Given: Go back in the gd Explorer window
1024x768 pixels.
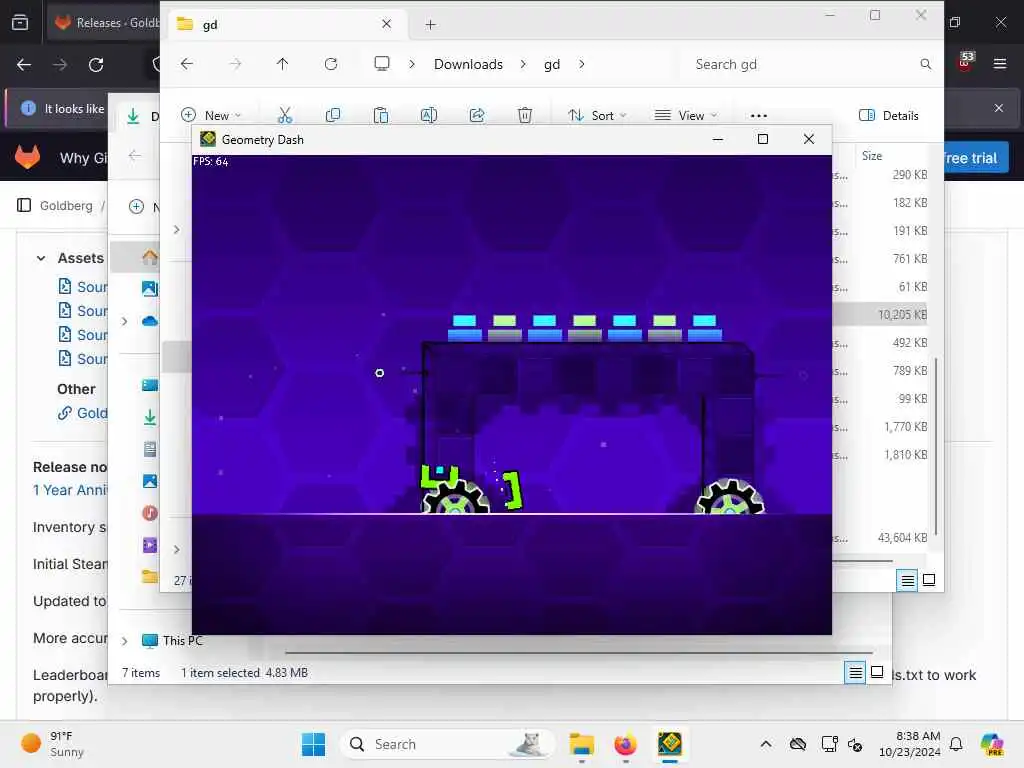Looking at the screenshot, I should 187,64.
